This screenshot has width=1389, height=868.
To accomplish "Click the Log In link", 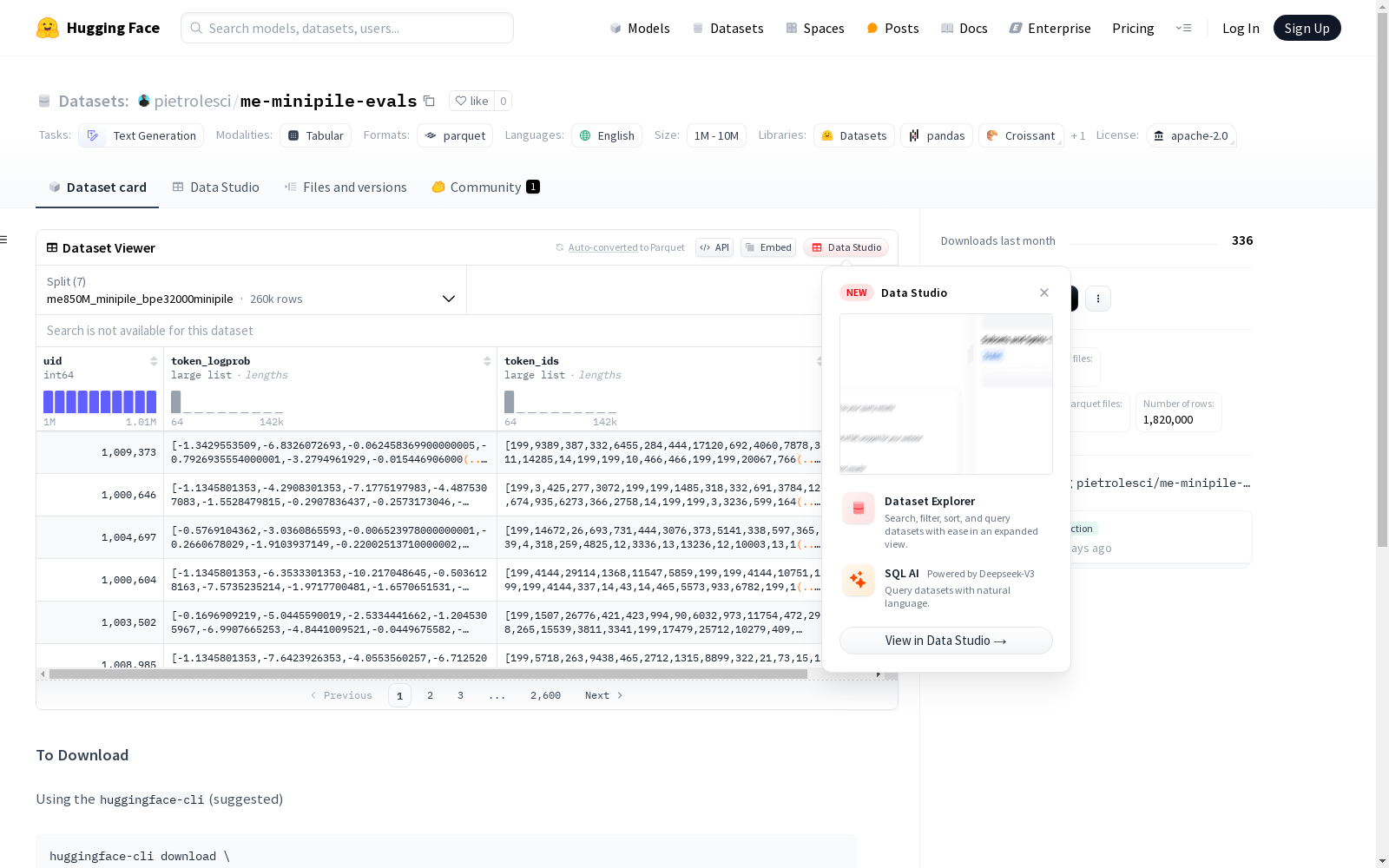I will [1241, 28].
